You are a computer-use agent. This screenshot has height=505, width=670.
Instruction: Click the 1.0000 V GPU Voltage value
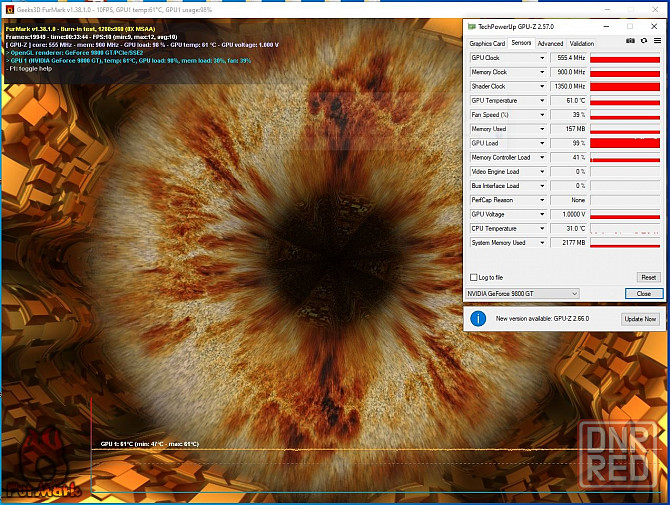tap(569, 214)
